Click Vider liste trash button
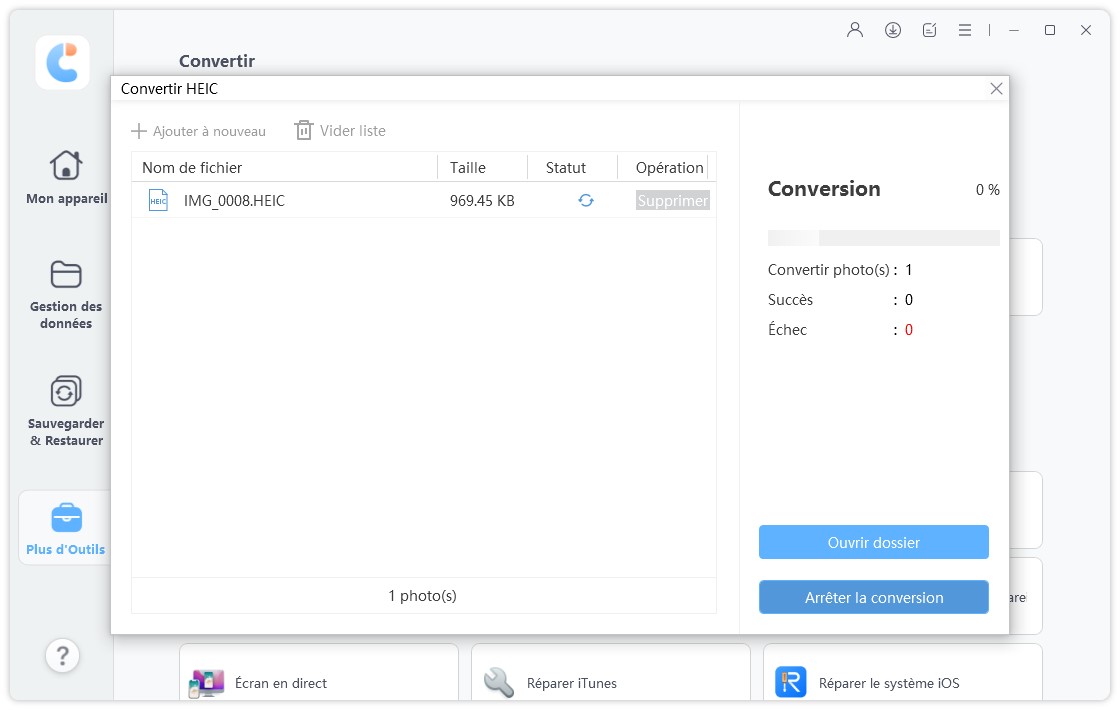The width and height of the screenshot is (1120, 710). point(340,131)
